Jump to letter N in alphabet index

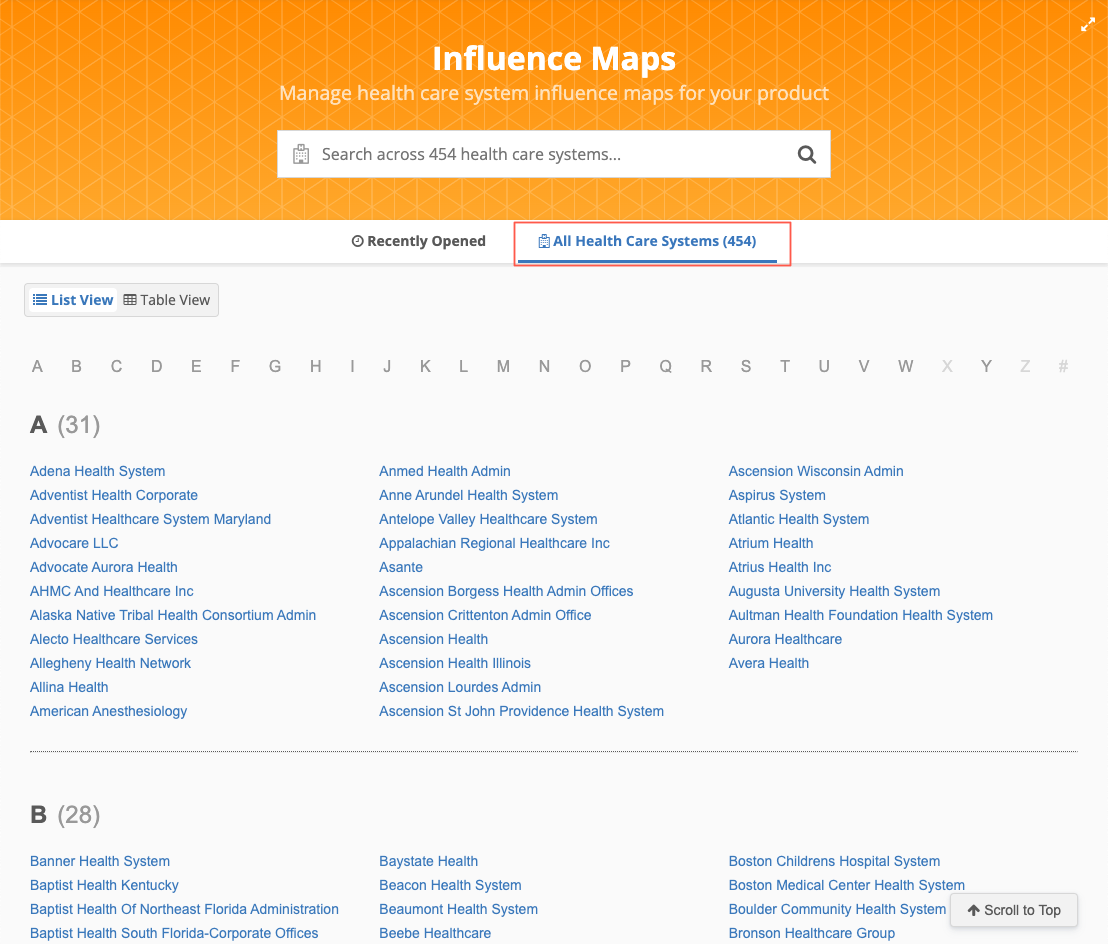(x=544, y=366)
